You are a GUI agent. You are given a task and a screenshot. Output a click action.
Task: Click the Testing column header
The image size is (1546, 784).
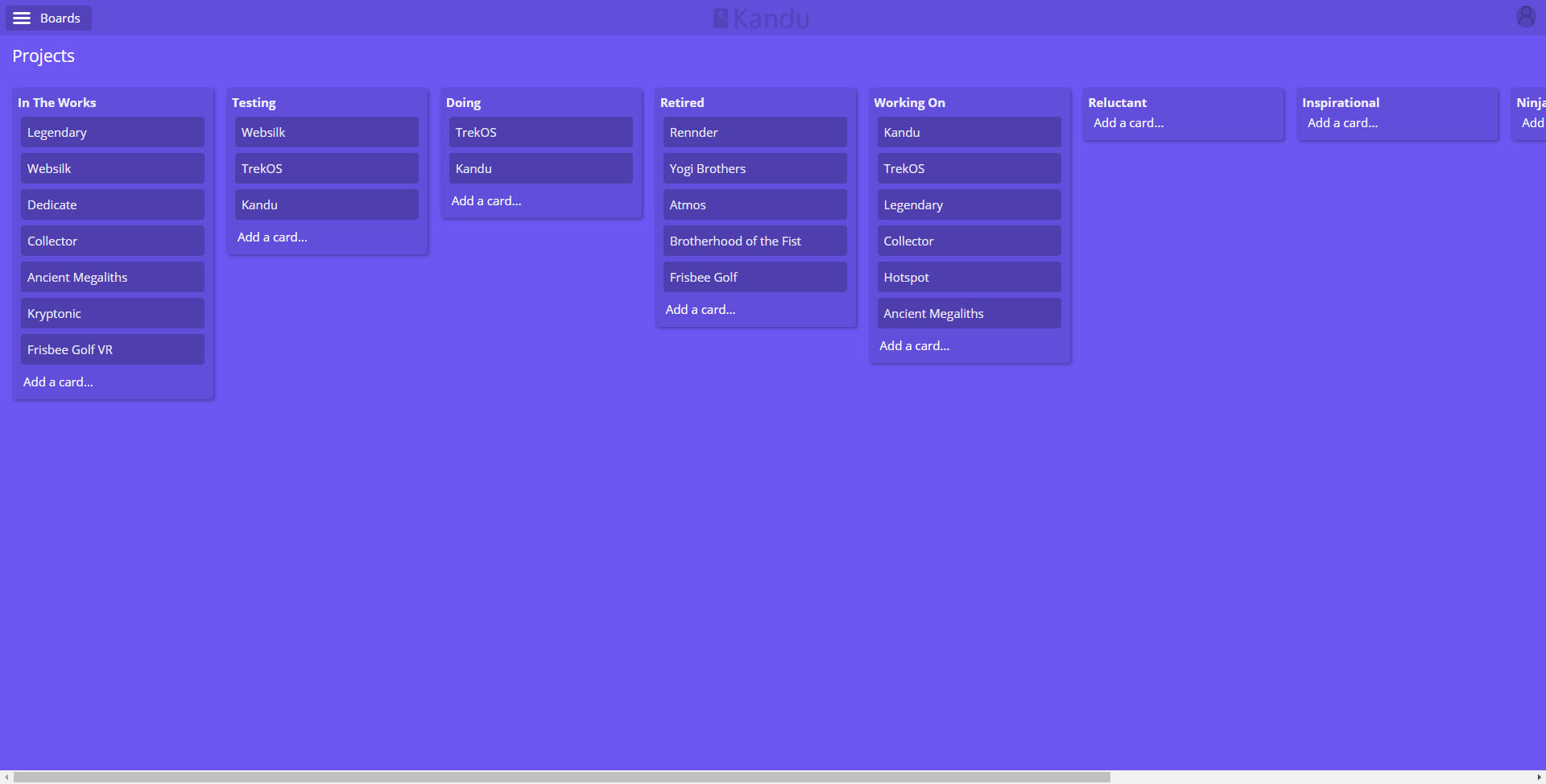pyautogui.click(x=254, y=102)
